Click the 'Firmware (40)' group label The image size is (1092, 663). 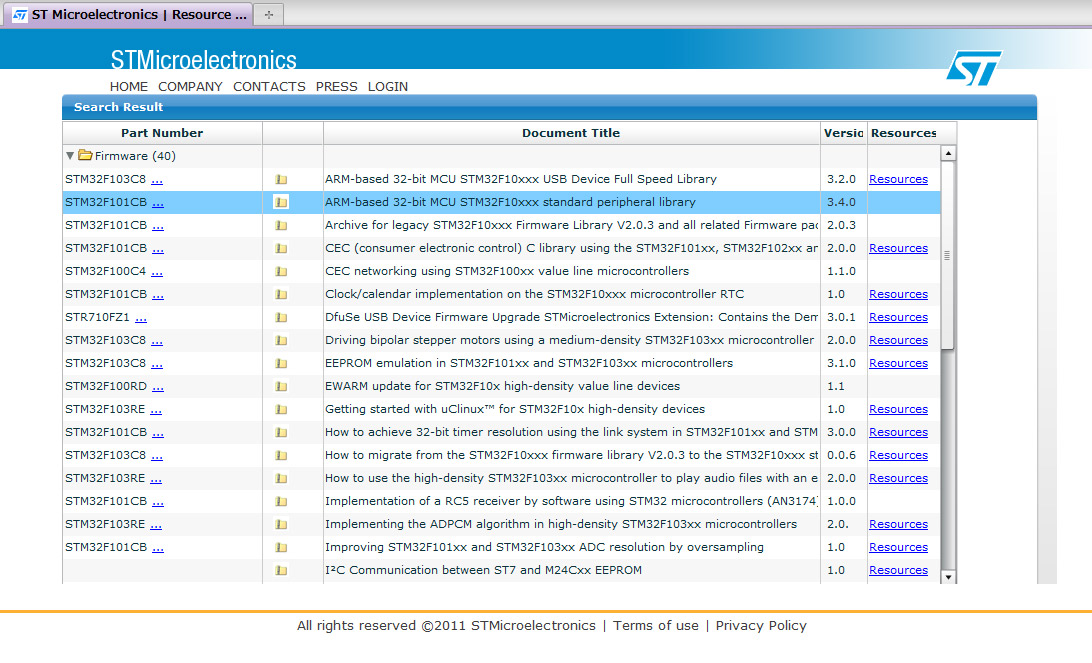pos(135,156)
